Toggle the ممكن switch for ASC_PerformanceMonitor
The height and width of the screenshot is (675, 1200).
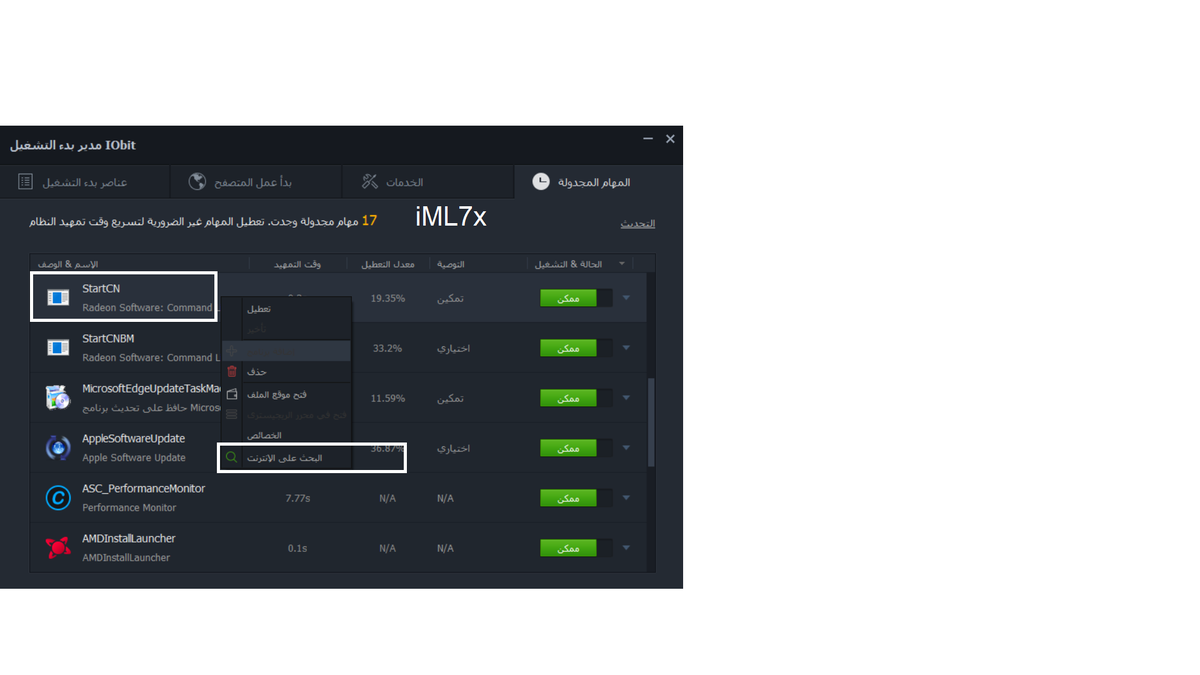(576, 498)
